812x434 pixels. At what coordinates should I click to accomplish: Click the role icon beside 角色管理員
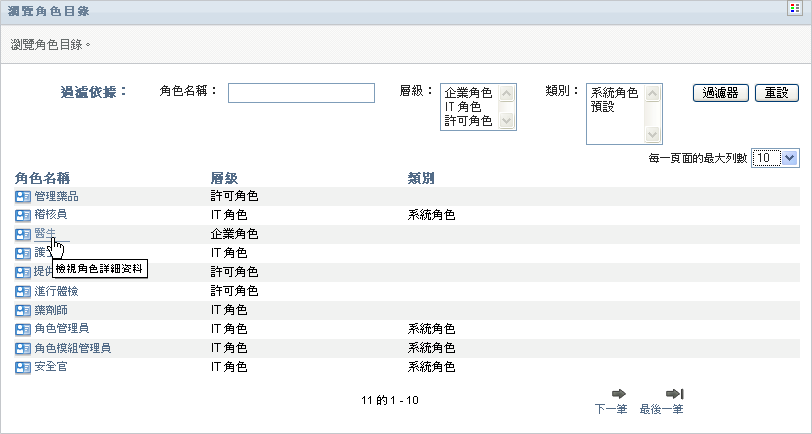(23, 329)
